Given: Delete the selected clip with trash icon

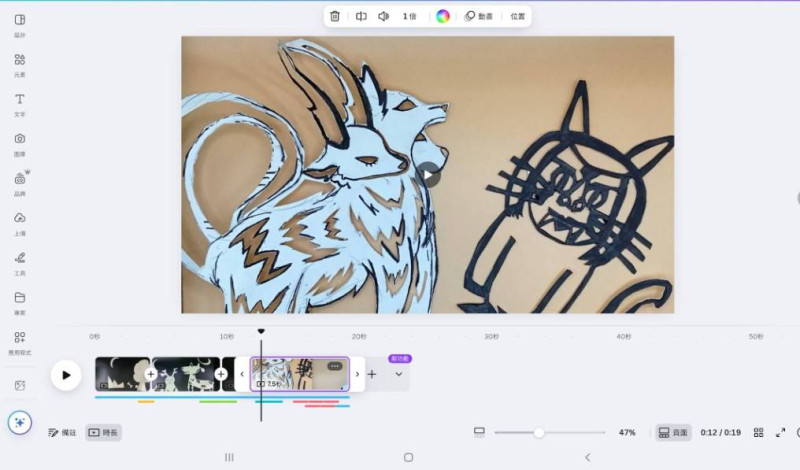Looking at the screenshot, I should (335, 16).
